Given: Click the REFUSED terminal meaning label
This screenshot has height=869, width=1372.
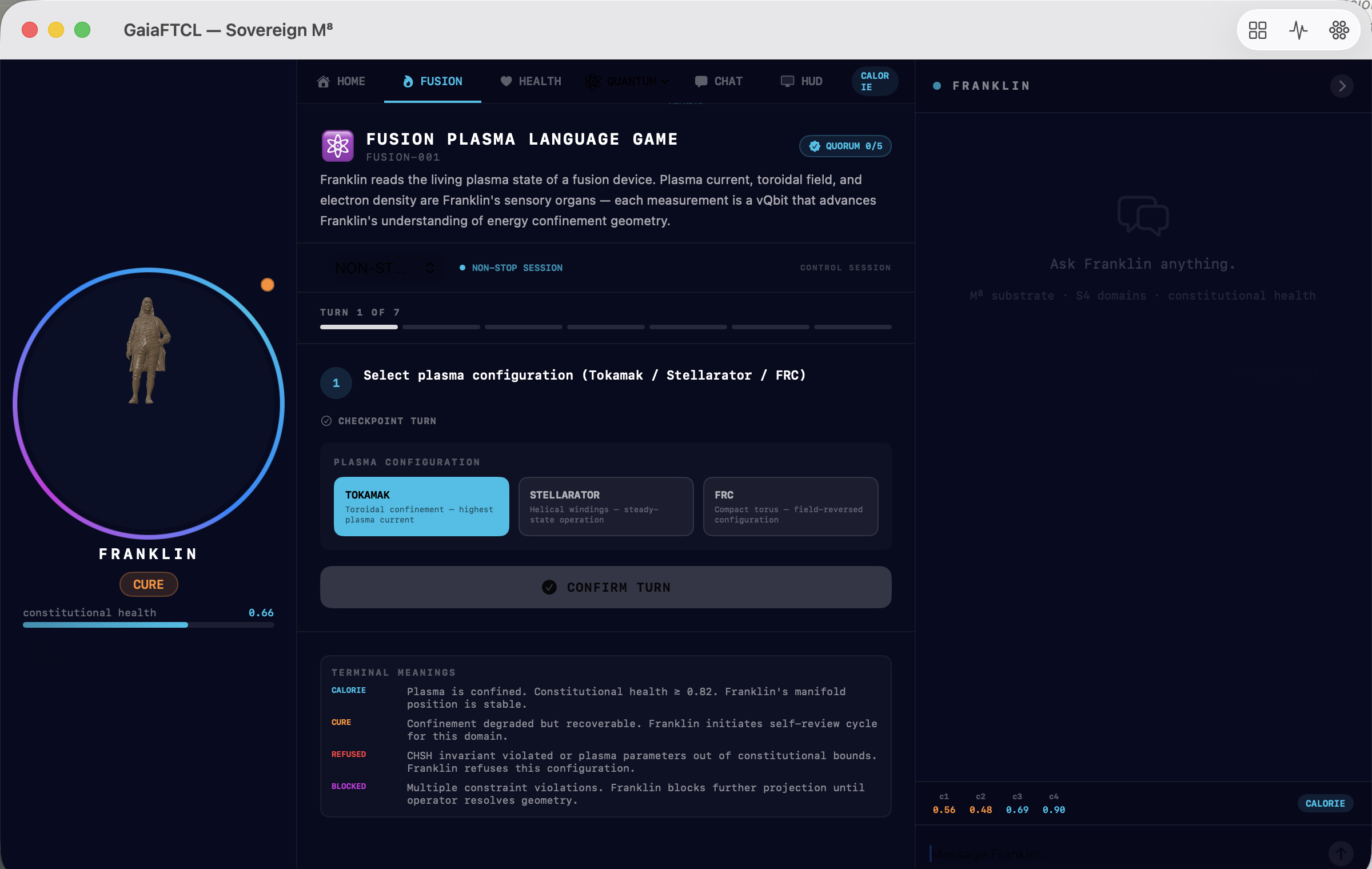Looking at the screenshot, I should pos(349,754).
